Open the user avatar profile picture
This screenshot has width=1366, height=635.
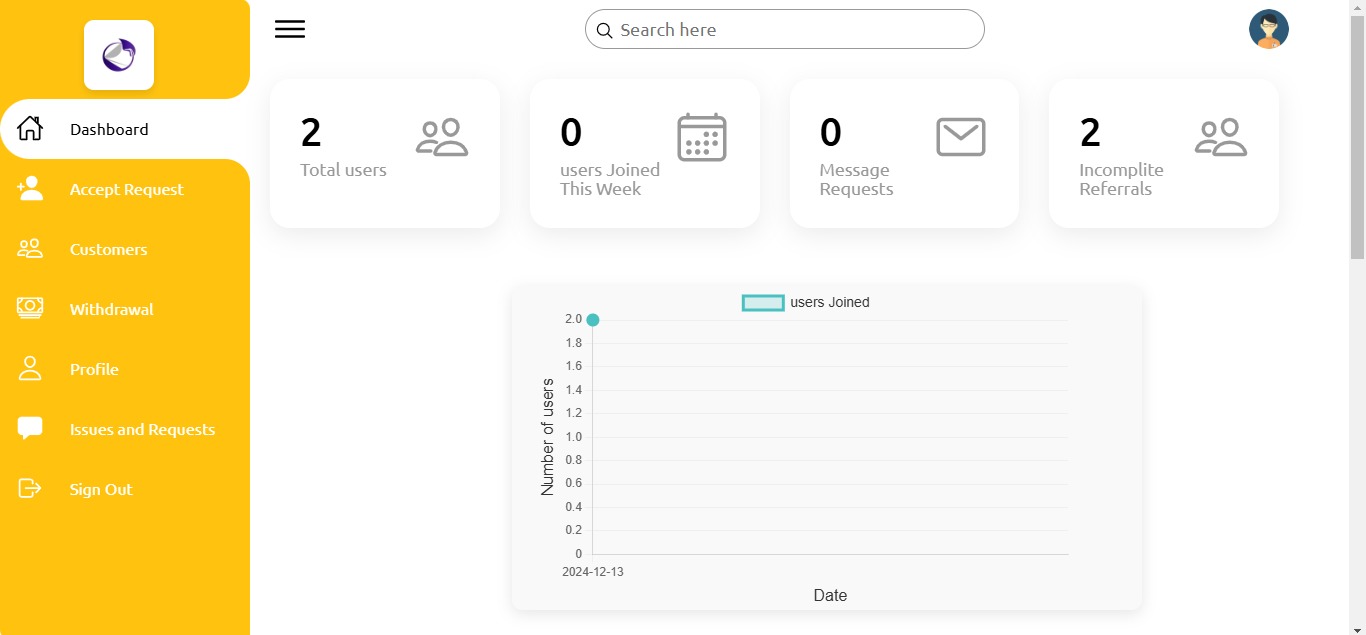click(1268, 29)
